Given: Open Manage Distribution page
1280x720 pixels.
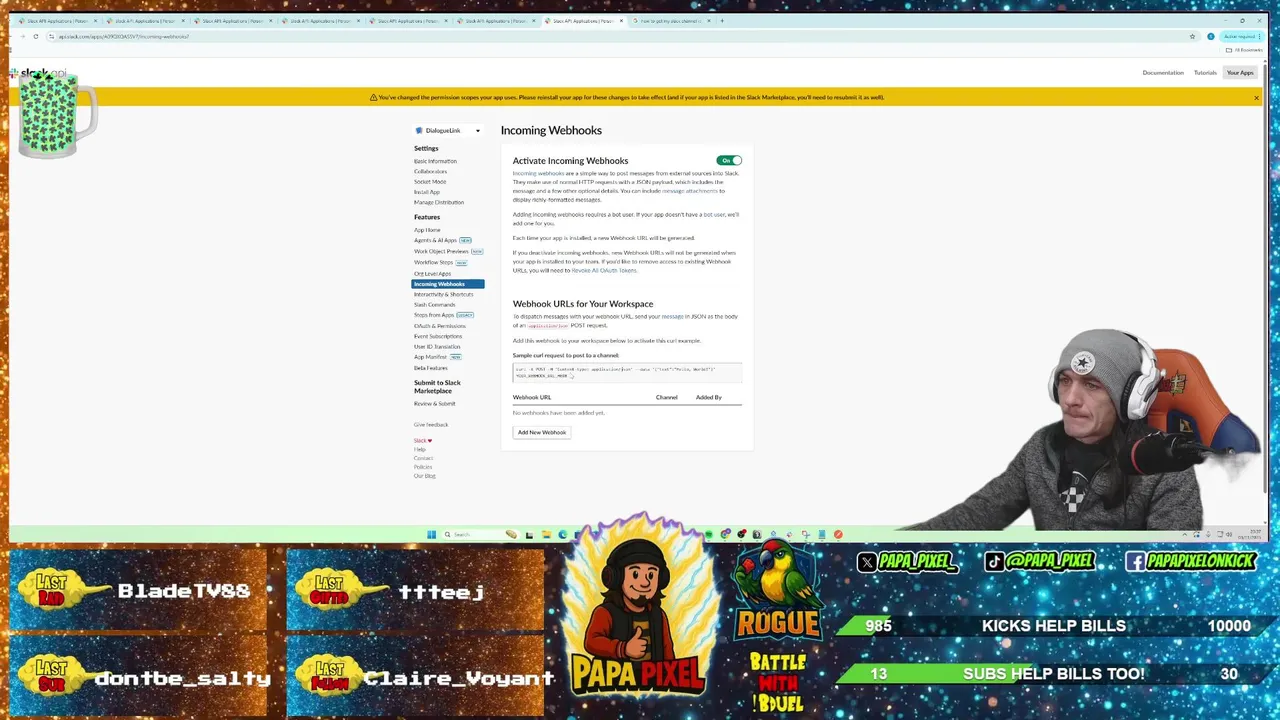Looking at the screenshot, I should (x=439, y=202).
